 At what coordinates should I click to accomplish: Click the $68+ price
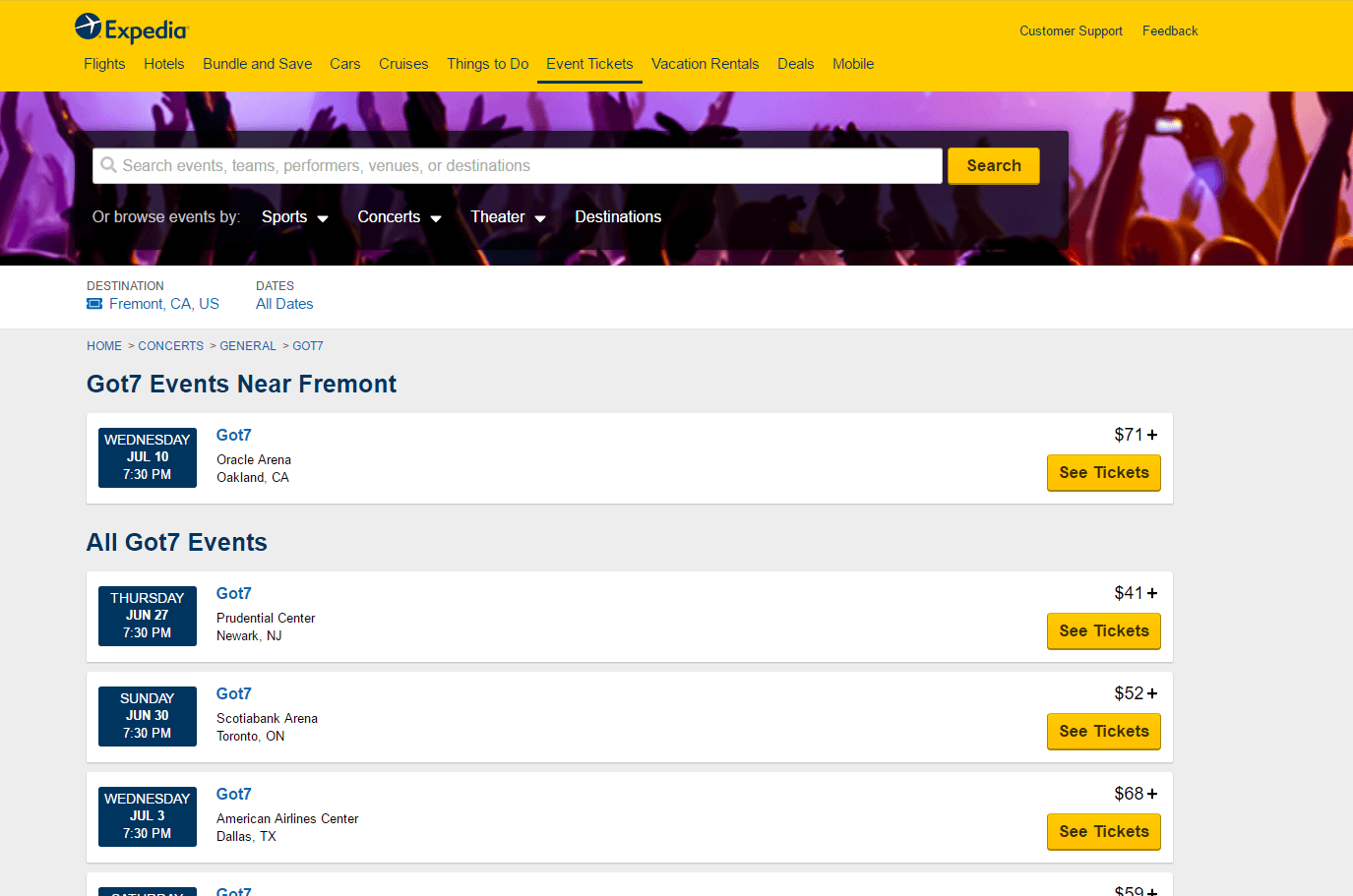coord(1136,794)
